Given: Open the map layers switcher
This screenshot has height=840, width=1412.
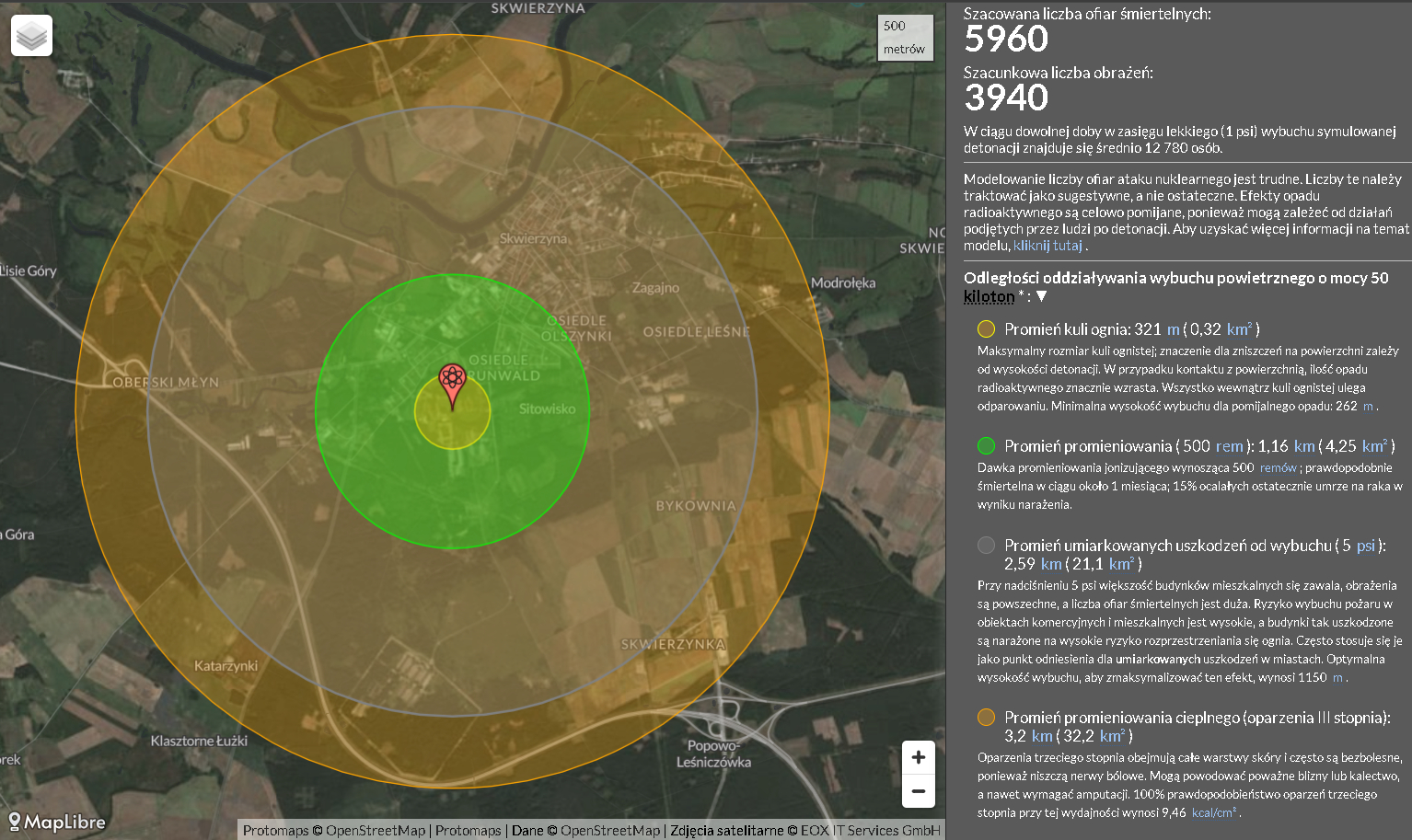Looking at the screenshot, I should (31, 37).
